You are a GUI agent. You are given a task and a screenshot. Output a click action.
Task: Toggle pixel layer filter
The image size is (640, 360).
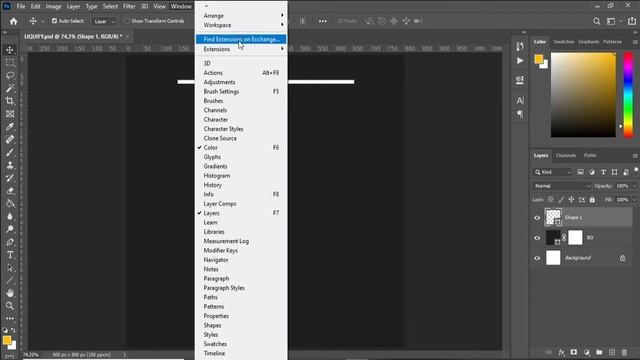pyautogui.click(x=580, y=172)
